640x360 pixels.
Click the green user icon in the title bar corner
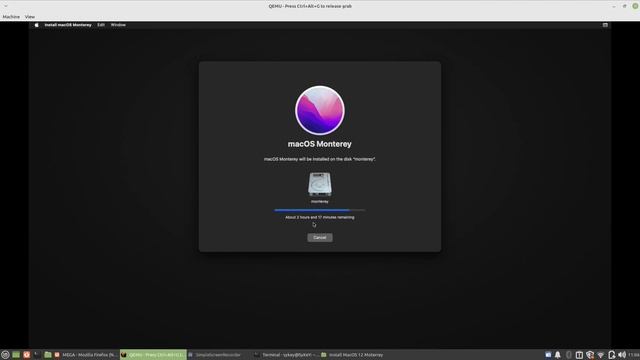(x=636, y=6)
